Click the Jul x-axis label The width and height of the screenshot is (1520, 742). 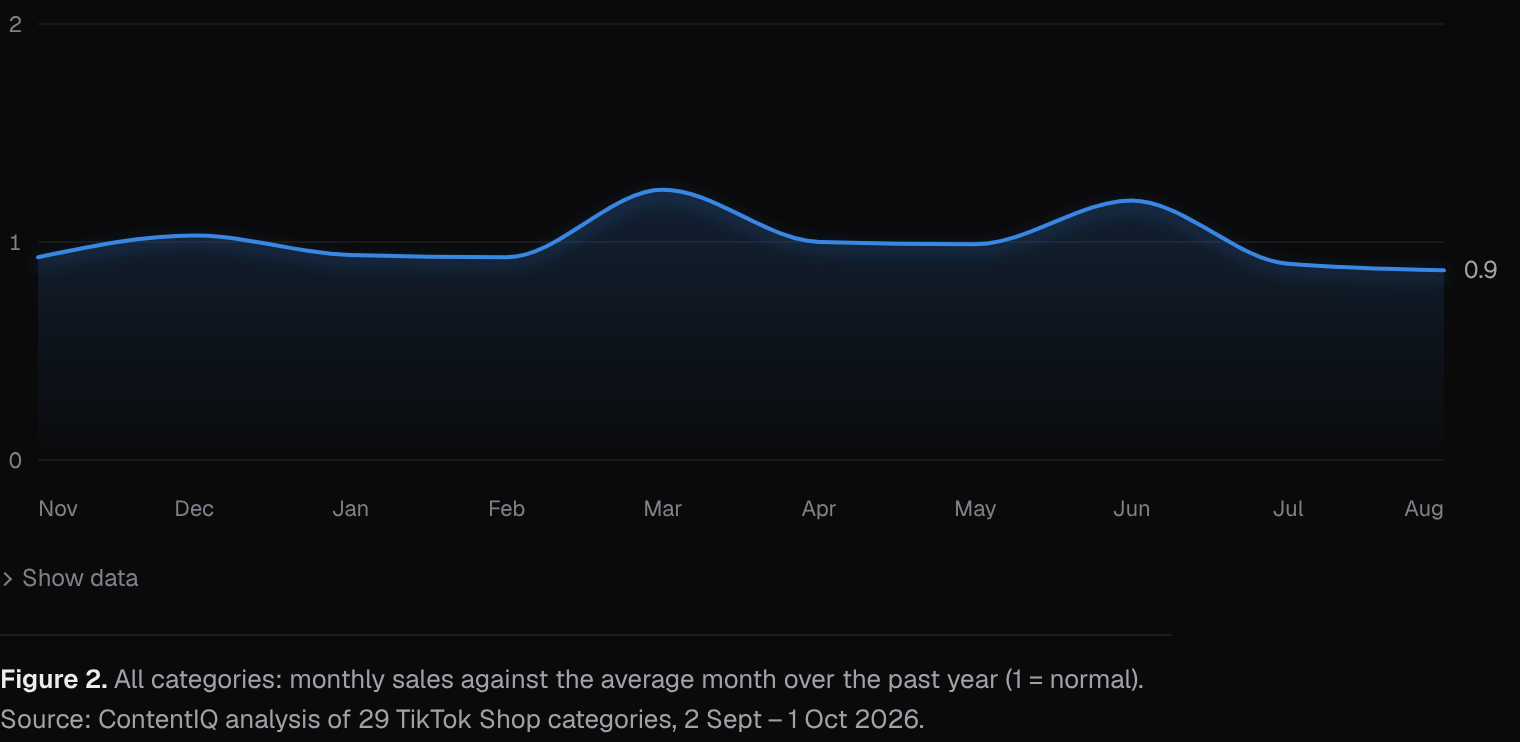tap(1287, 509)
